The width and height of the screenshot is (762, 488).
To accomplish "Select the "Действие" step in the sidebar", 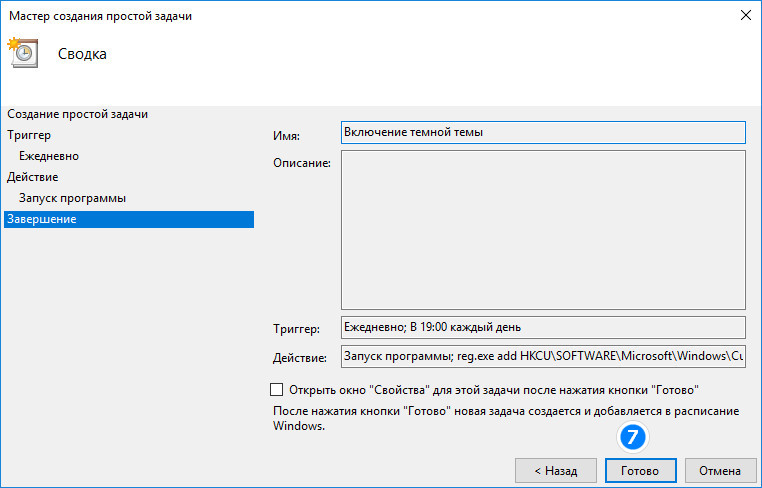I will pos(33,177).
